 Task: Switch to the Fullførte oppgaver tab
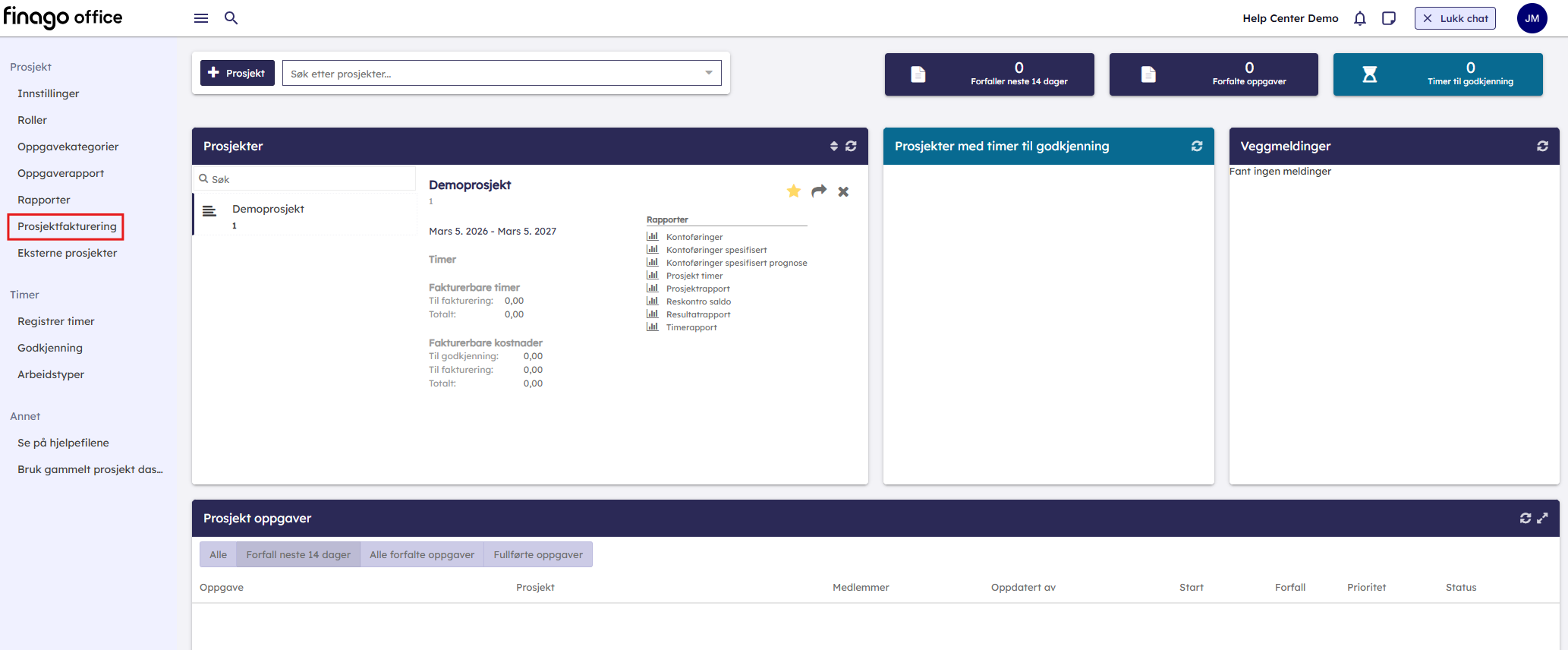tap(538, 554)
